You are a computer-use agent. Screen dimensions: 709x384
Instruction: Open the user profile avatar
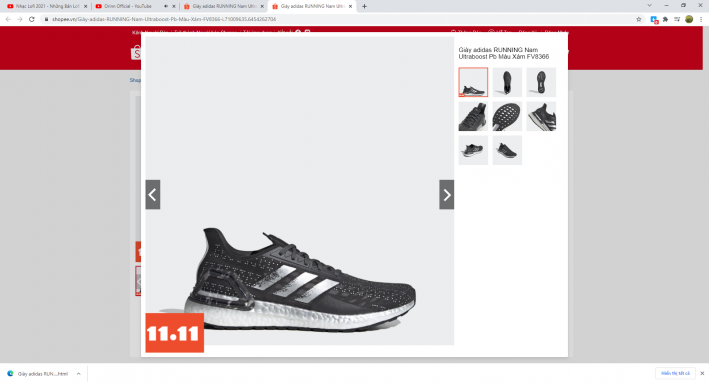pyautogui.click(x=689, y=19)
